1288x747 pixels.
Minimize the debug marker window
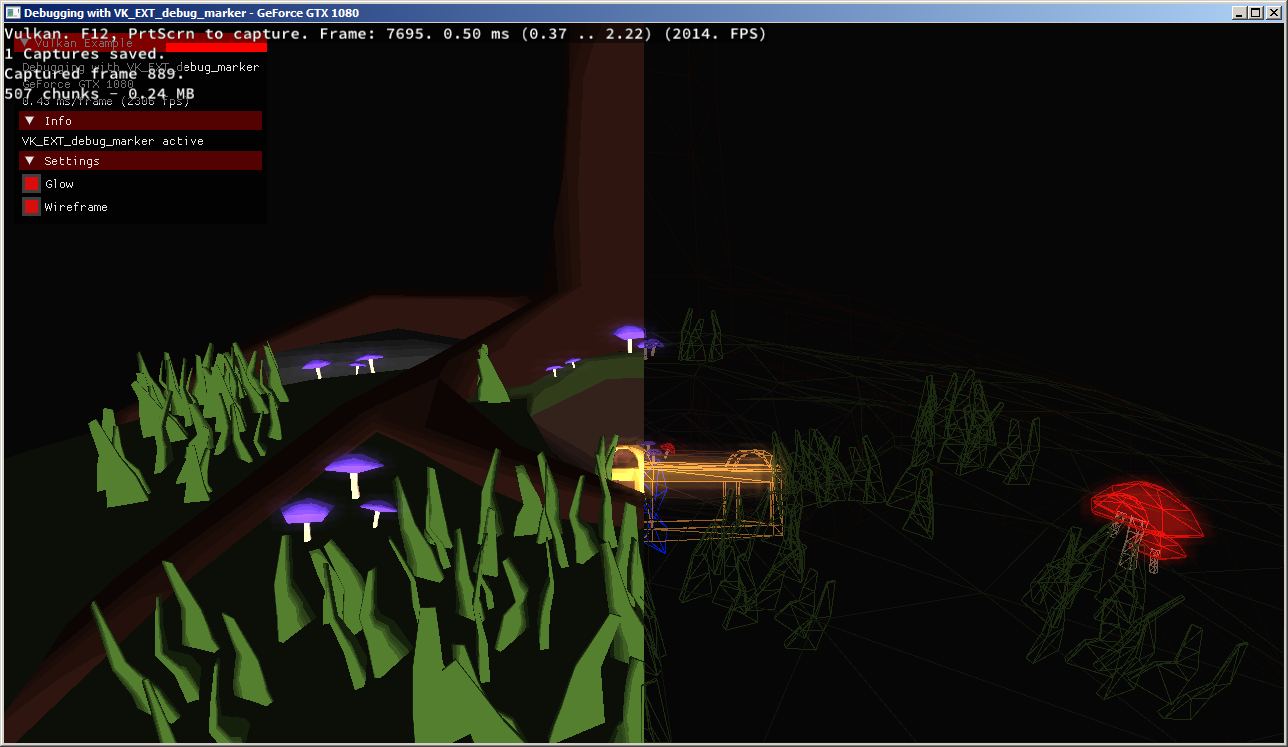click(x=1240, y=13)
